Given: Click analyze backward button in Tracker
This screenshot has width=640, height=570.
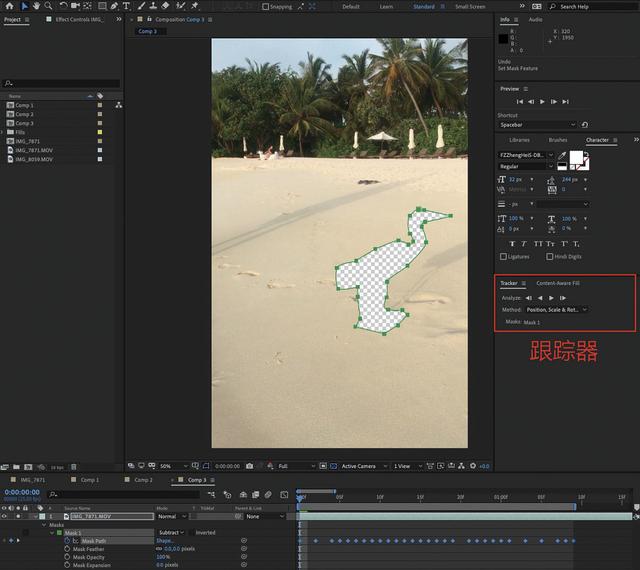Looking at the screenshot, I should tap(540, 298).
